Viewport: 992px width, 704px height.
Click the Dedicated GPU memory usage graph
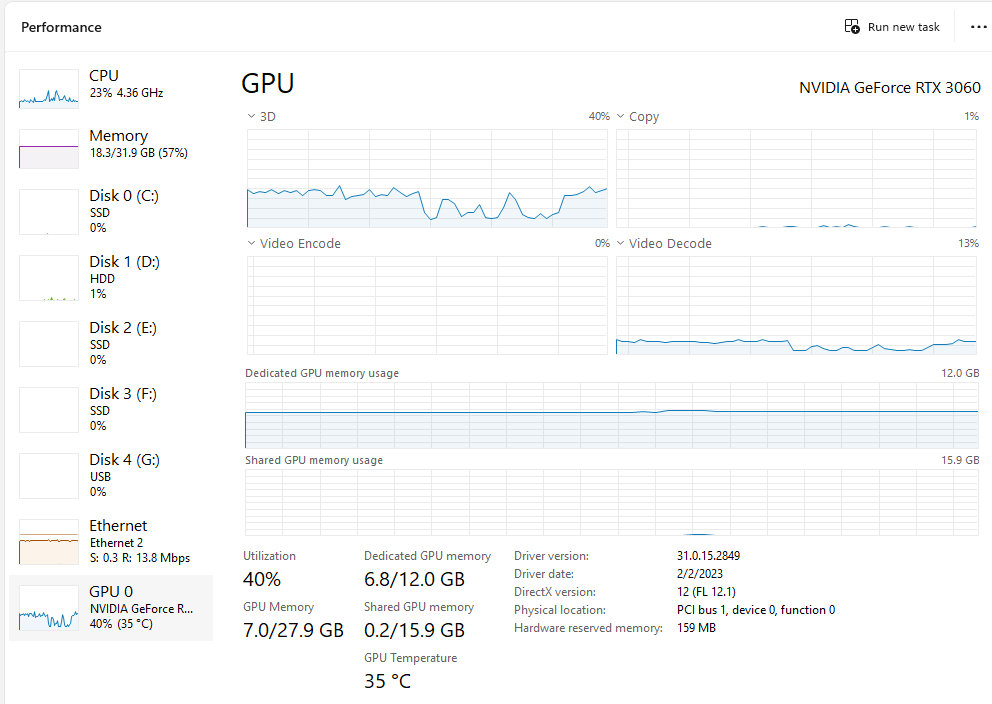click(x=611, y=415)
